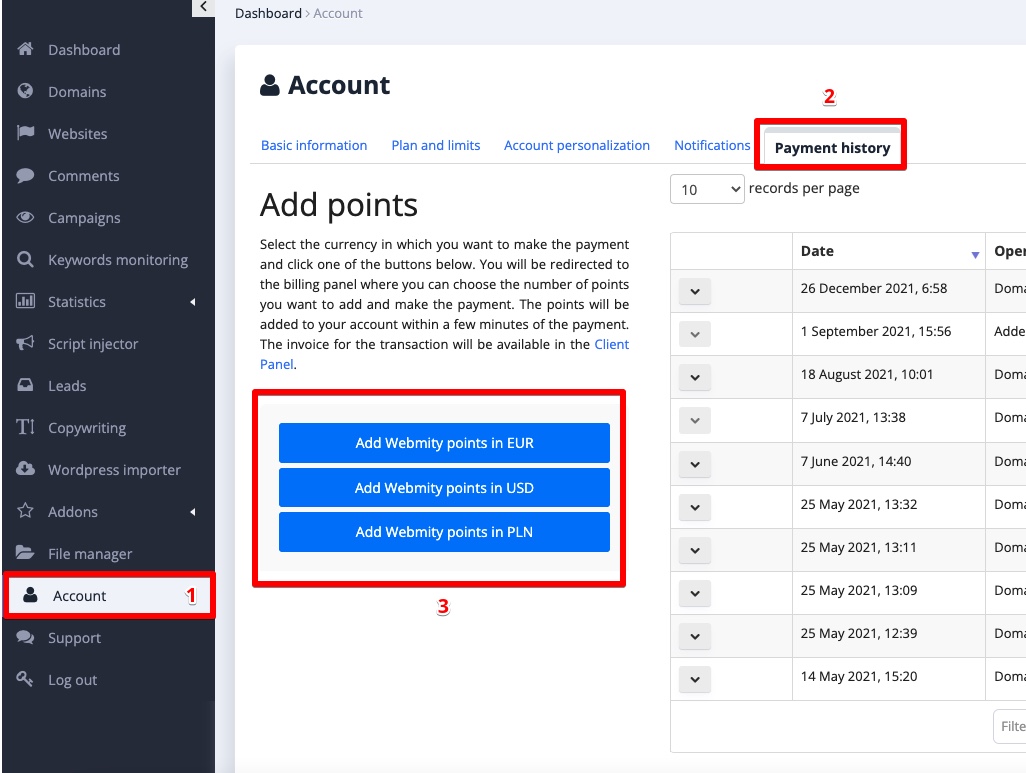Open the records per page dropdown

pyautogui.click(x=707, y=188)
